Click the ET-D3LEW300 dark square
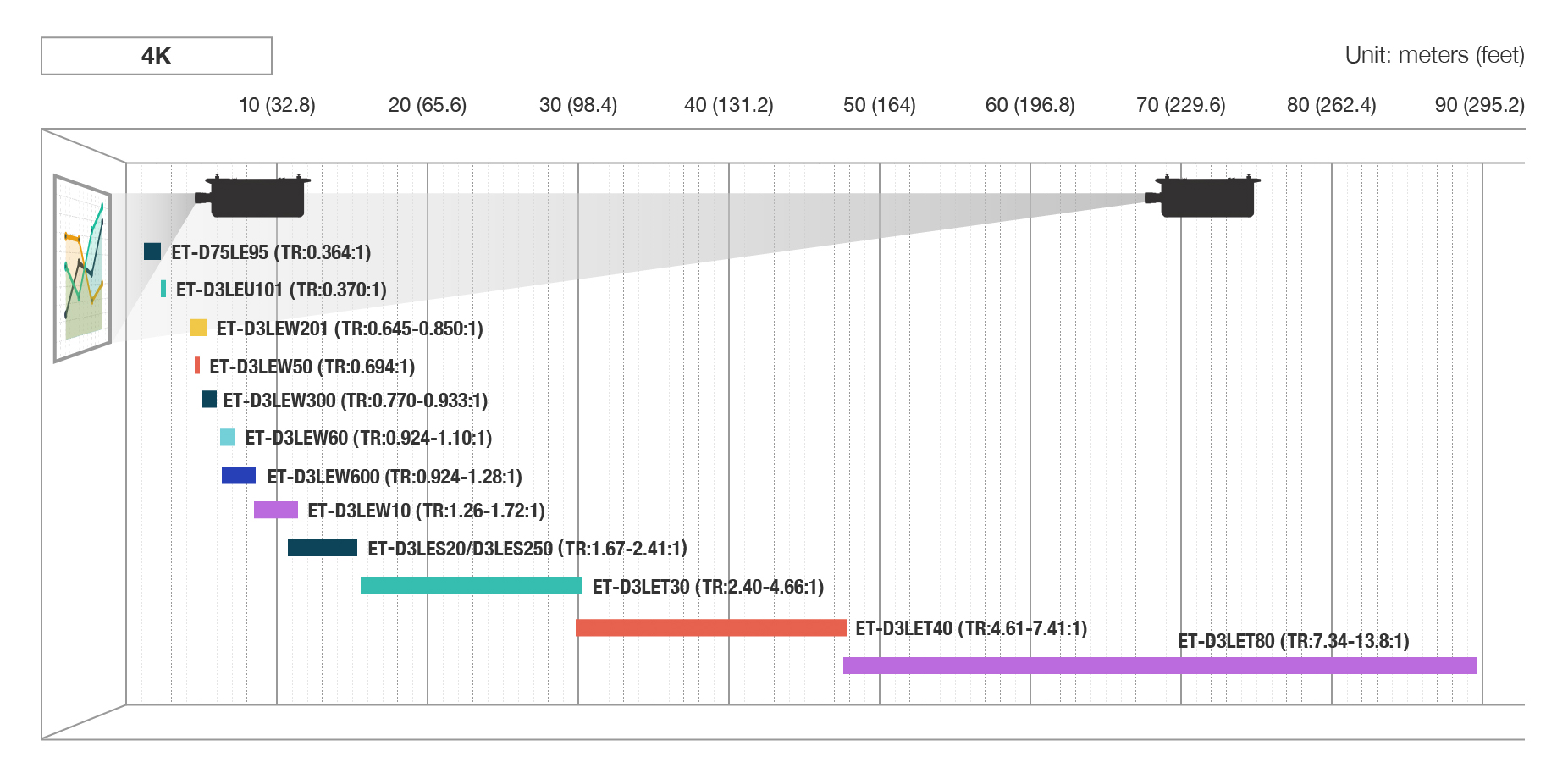1568x779 pixels. pyautogui.click(x=209, y=399)
